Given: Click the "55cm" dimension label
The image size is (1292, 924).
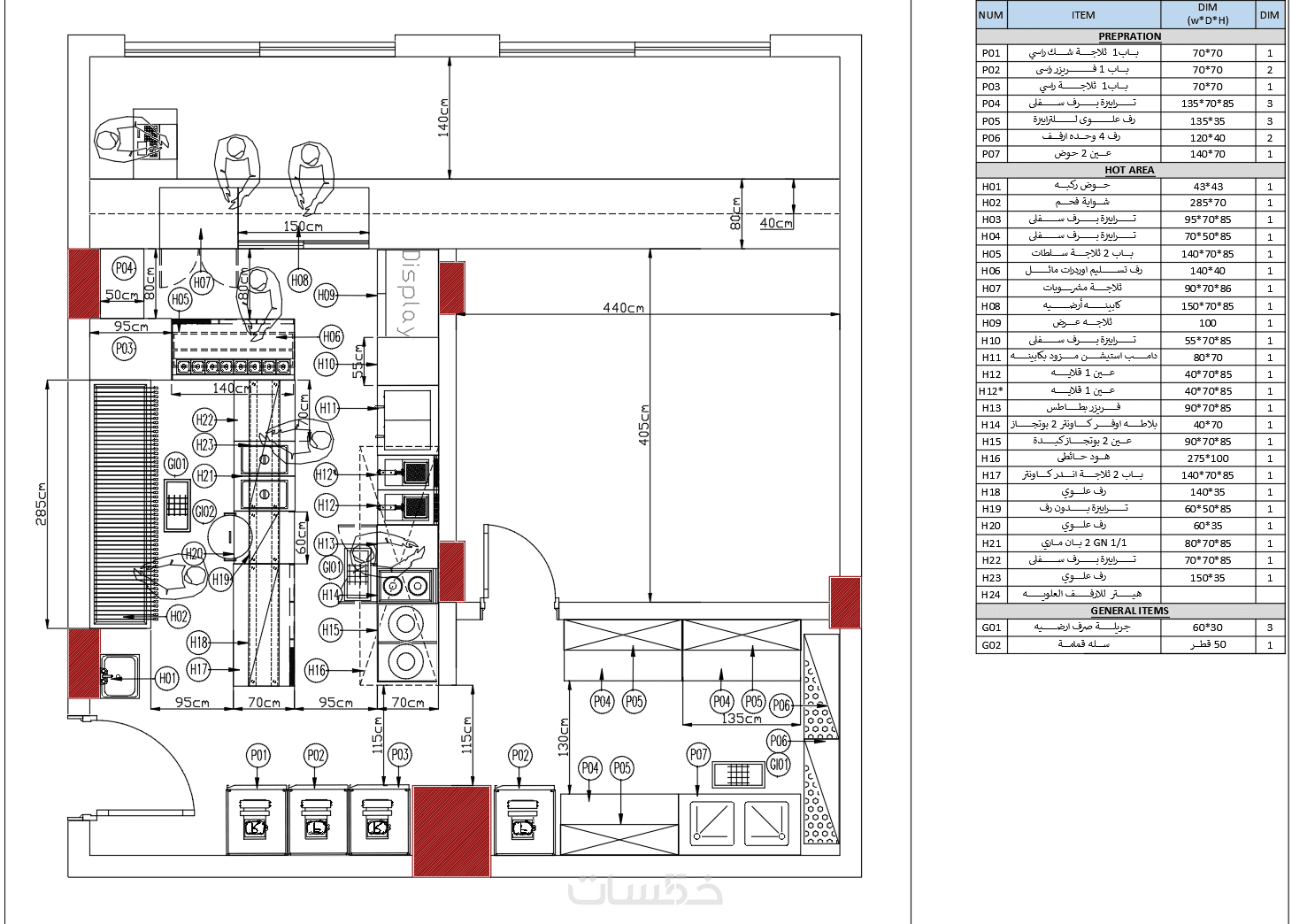Looking at the screenshot, I should coord(358,361).
